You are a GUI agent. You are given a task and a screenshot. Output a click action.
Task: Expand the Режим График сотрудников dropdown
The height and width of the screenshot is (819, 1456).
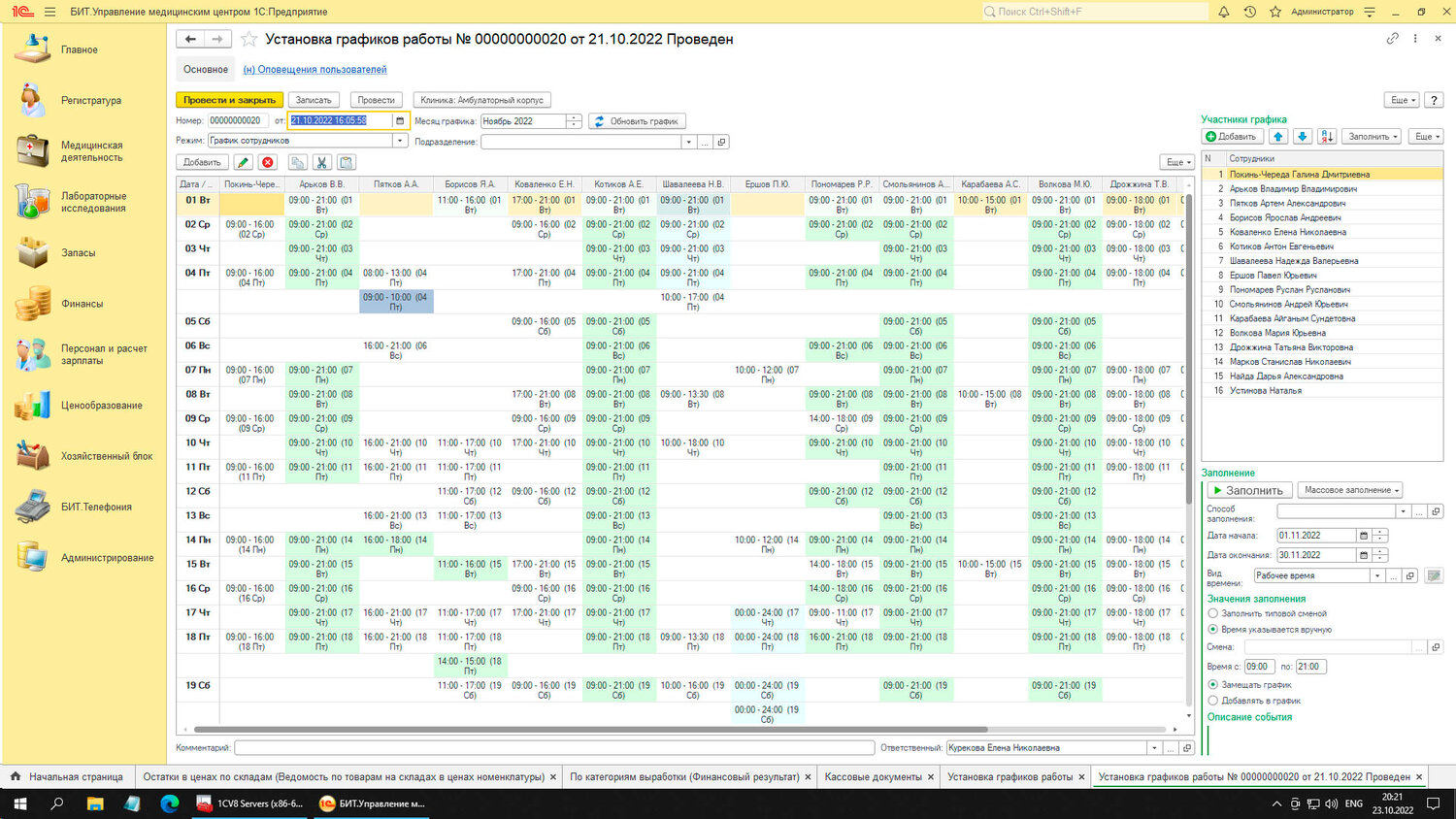(x=400, y=141)
